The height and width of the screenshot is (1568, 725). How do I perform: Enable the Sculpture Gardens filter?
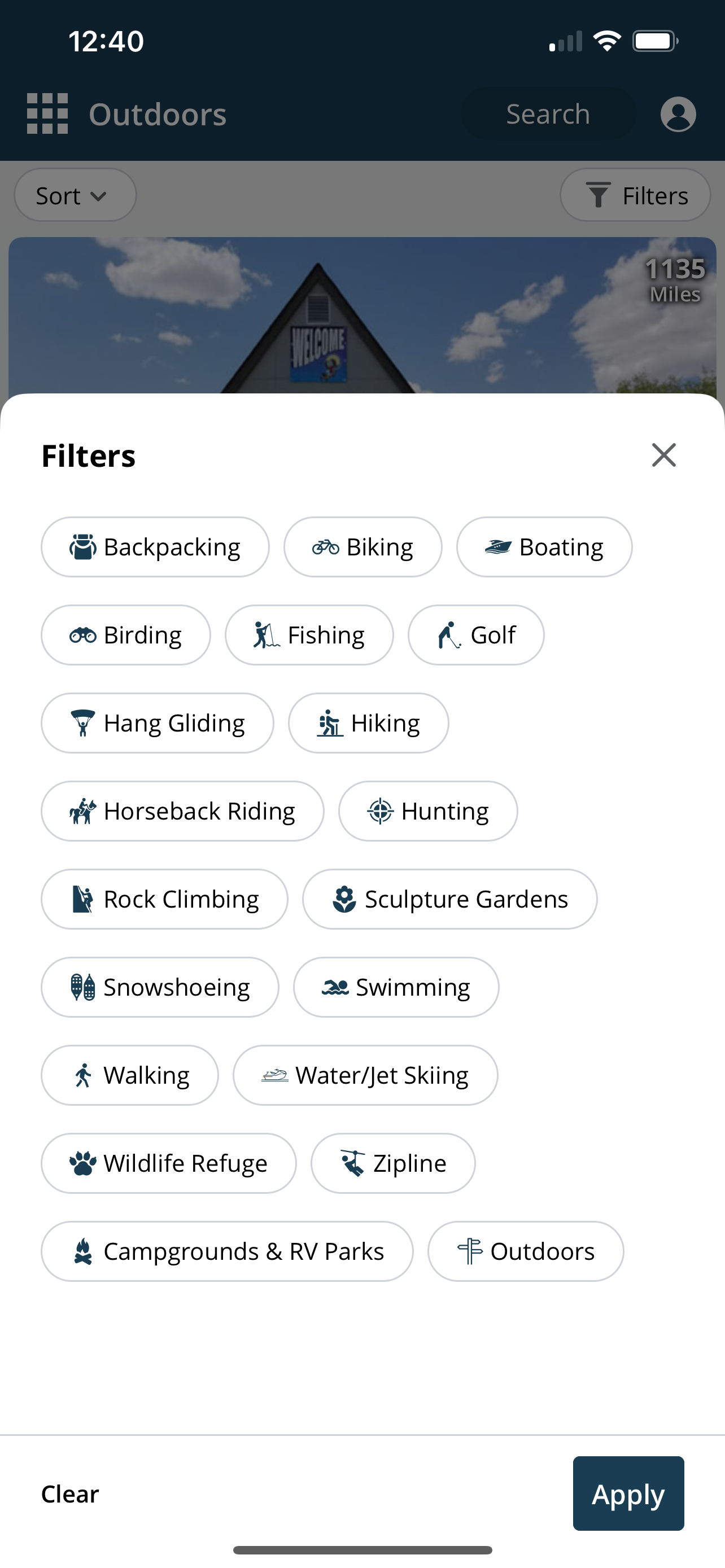pos(449,899)
